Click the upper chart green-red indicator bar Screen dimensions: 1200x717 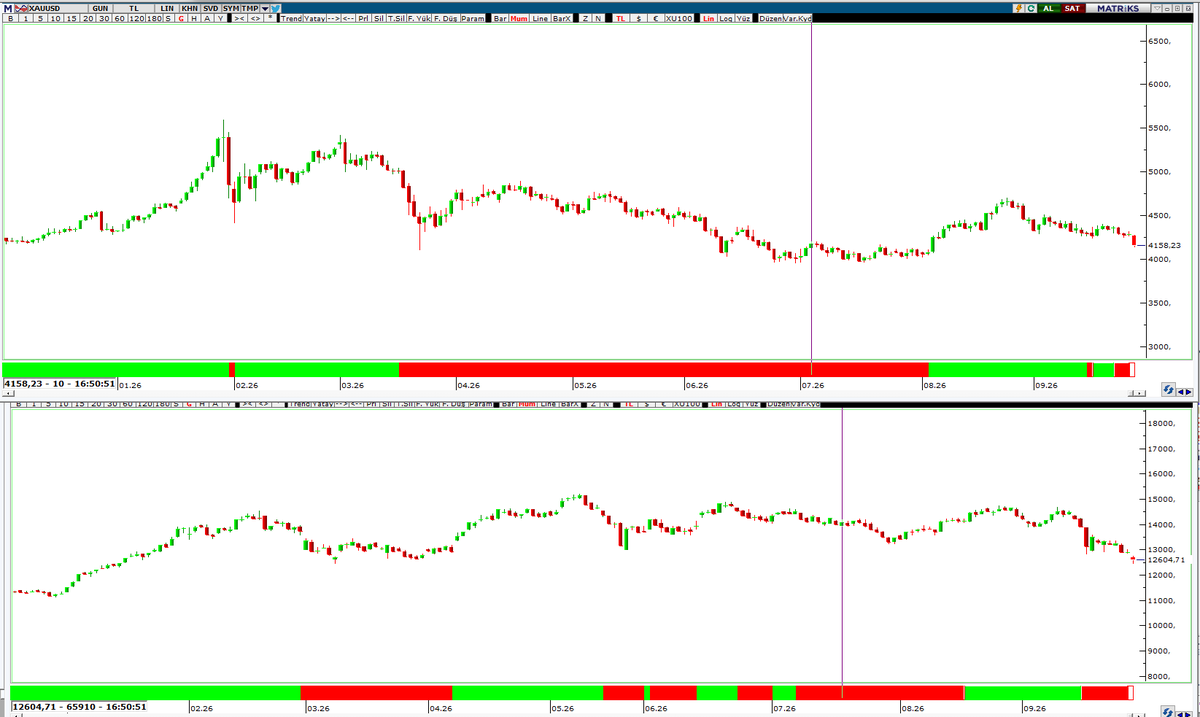click(x=569, y=370)
